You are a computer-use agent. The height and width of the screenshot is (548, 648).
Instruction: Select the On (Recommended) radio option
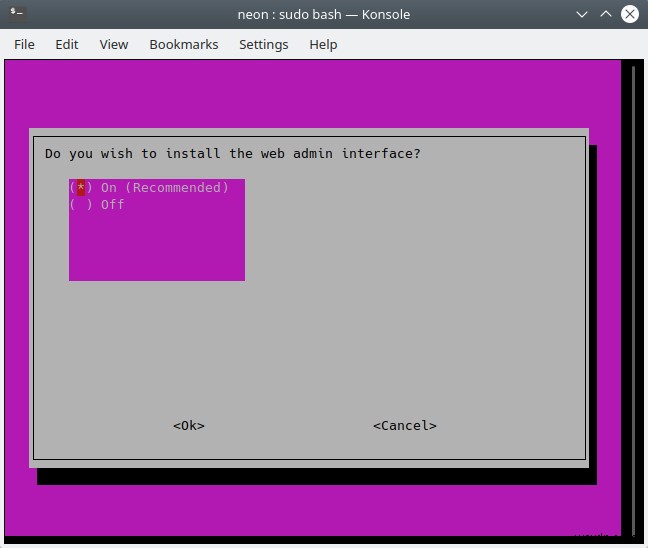pyautogui.click(x=149, y=188)
